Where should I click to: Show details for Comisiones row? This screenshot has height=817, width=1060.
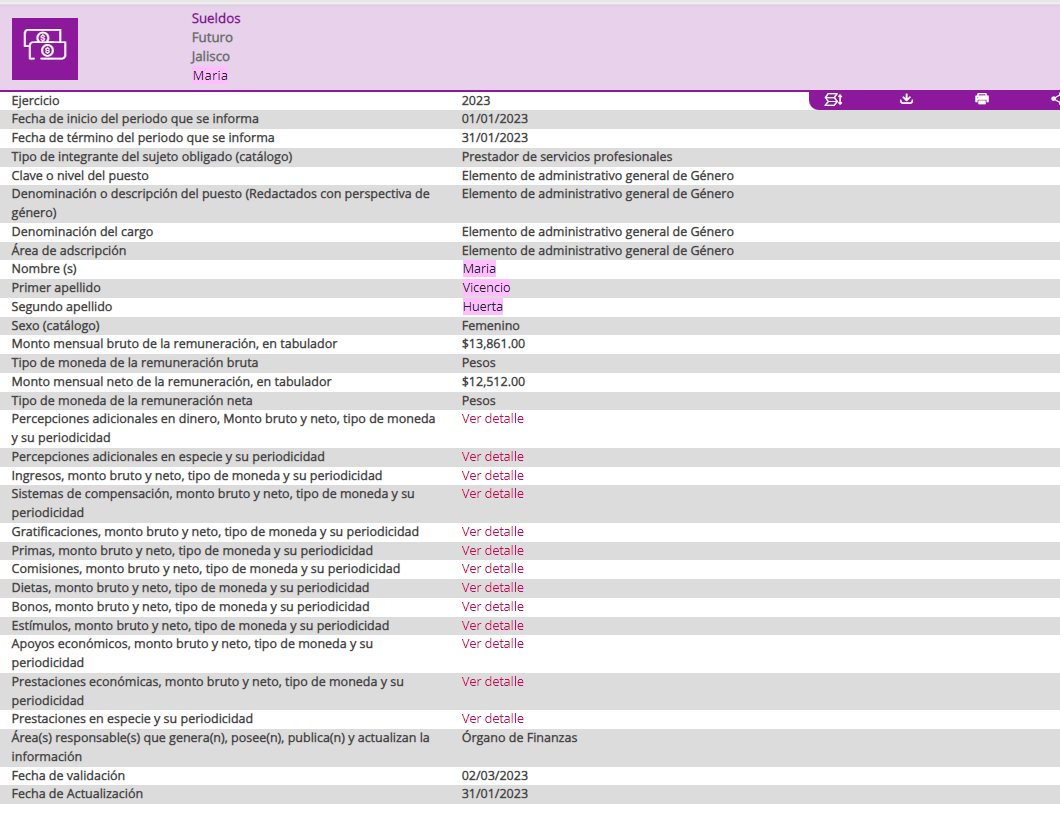tap(492, 569)
